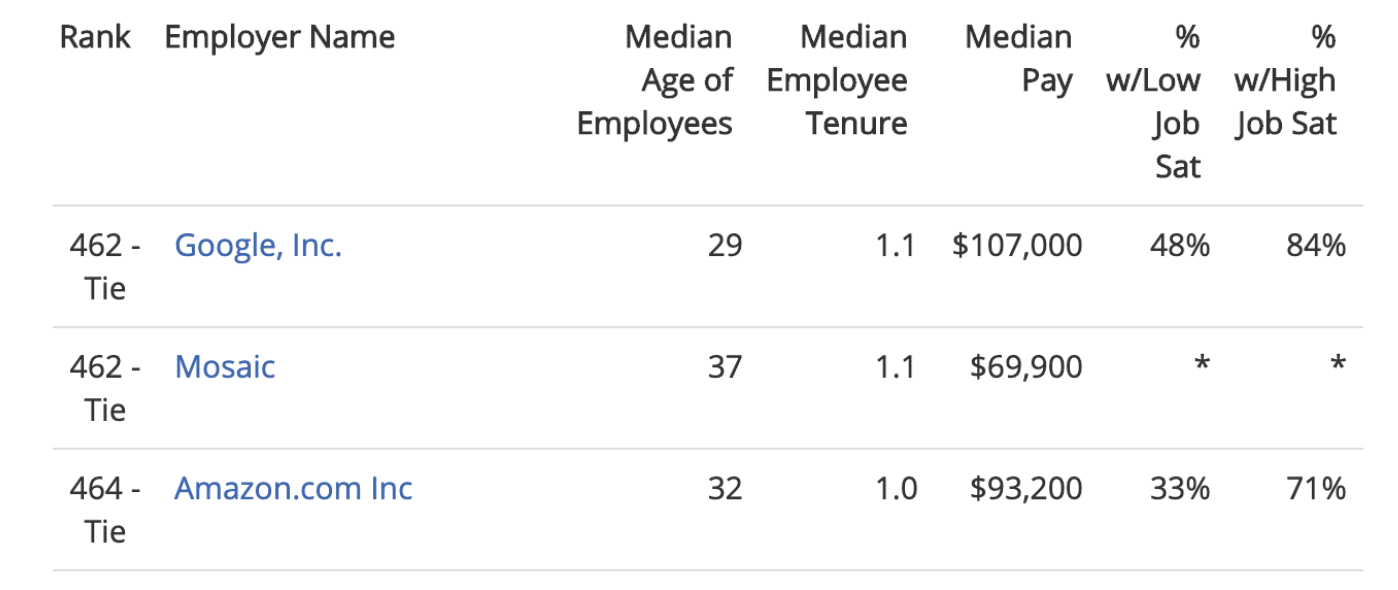Select the Median Employee Tenure header
1398x590 pixels.
tap(837, 81)
